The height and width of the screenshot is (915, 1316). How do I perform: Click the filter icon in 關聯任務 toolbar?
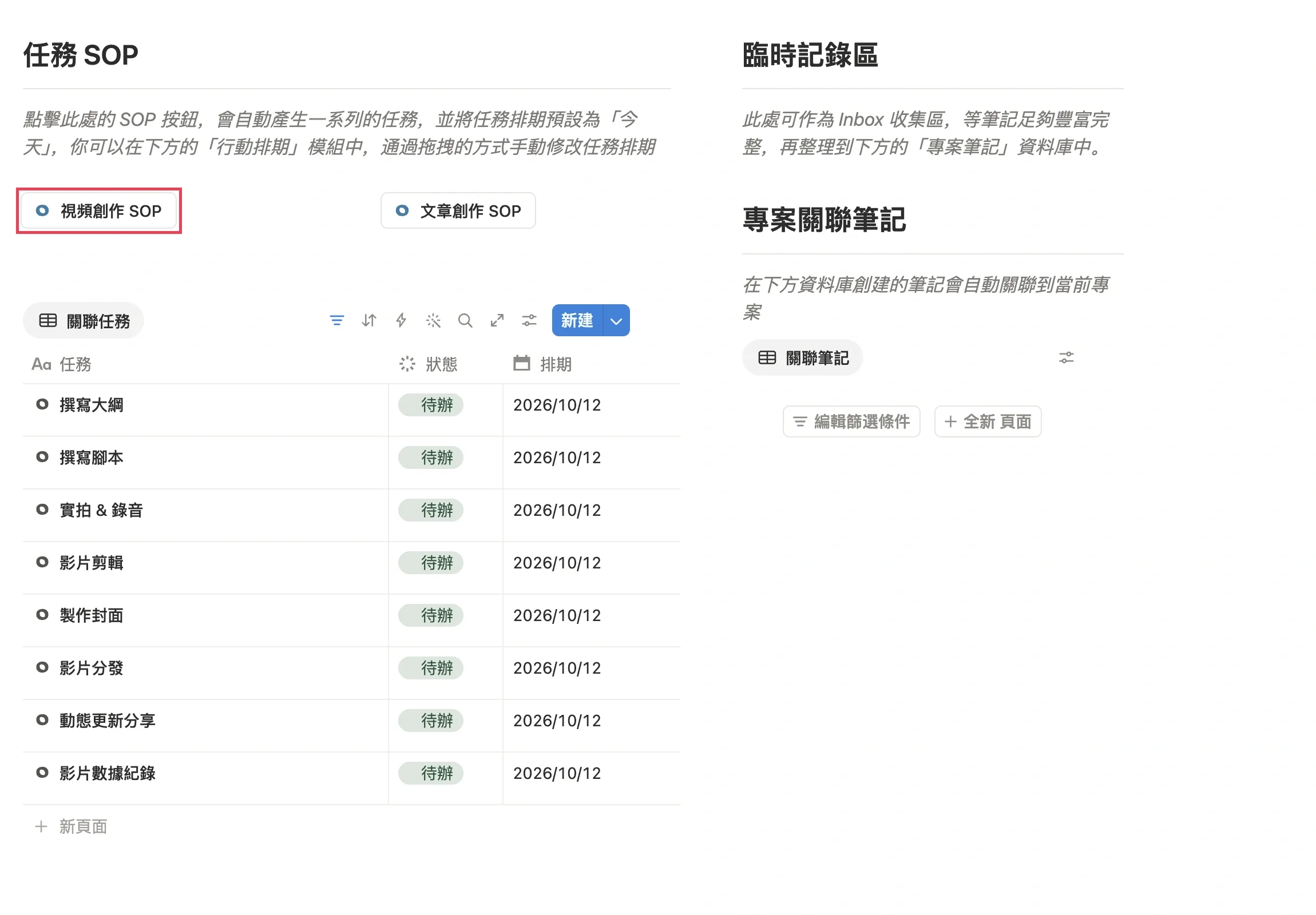[337, 320]
